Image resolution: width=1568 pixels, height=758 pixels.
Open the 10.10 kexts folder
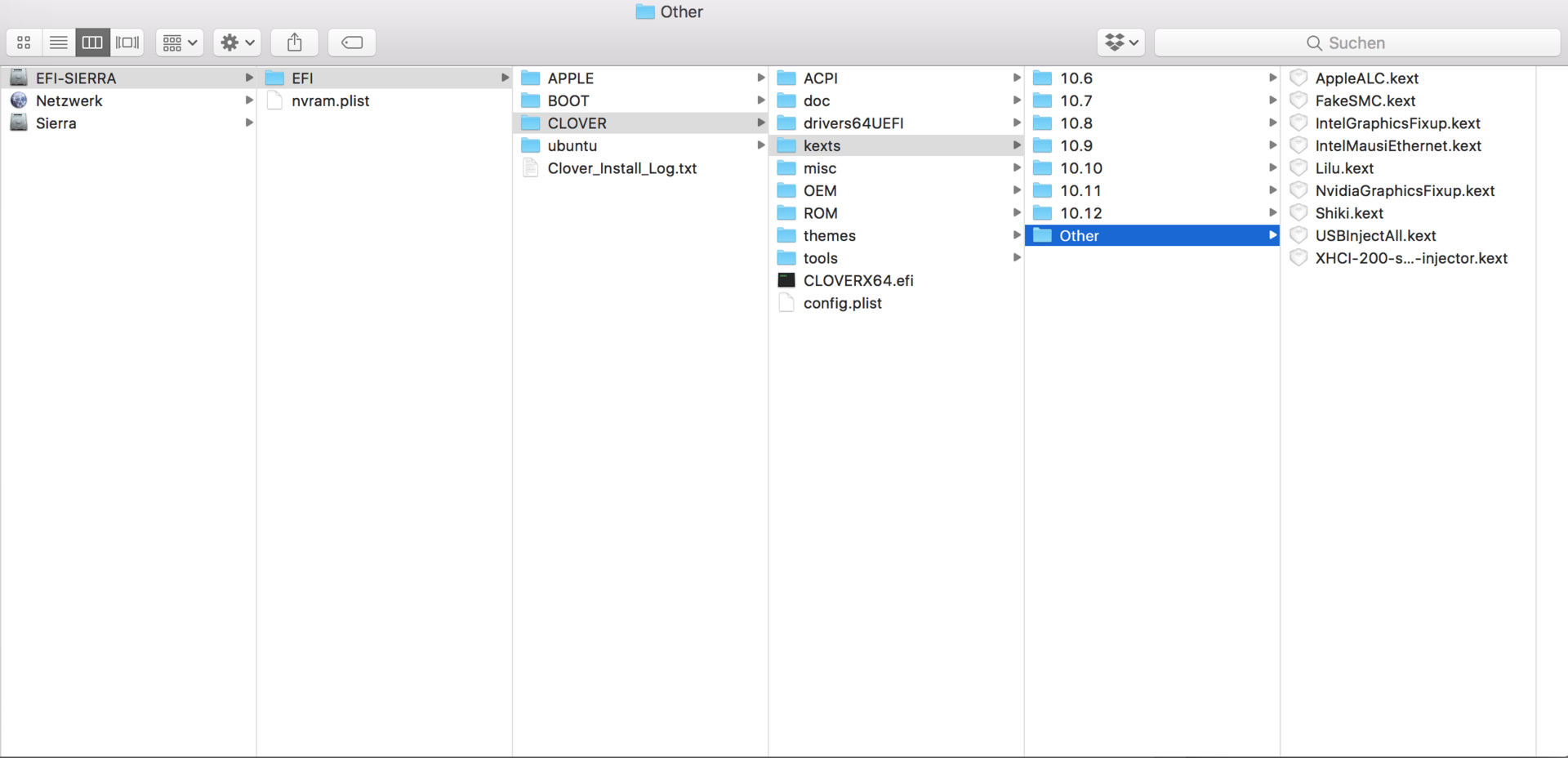click(1151, 167)
